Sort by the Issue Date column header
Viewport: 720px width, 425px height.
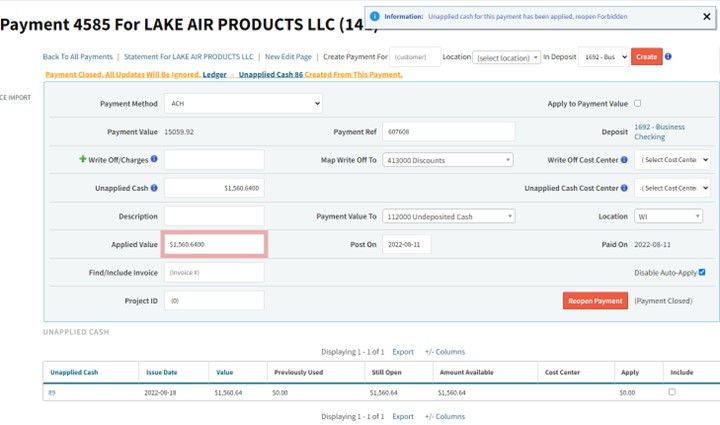tap(161, 372)
